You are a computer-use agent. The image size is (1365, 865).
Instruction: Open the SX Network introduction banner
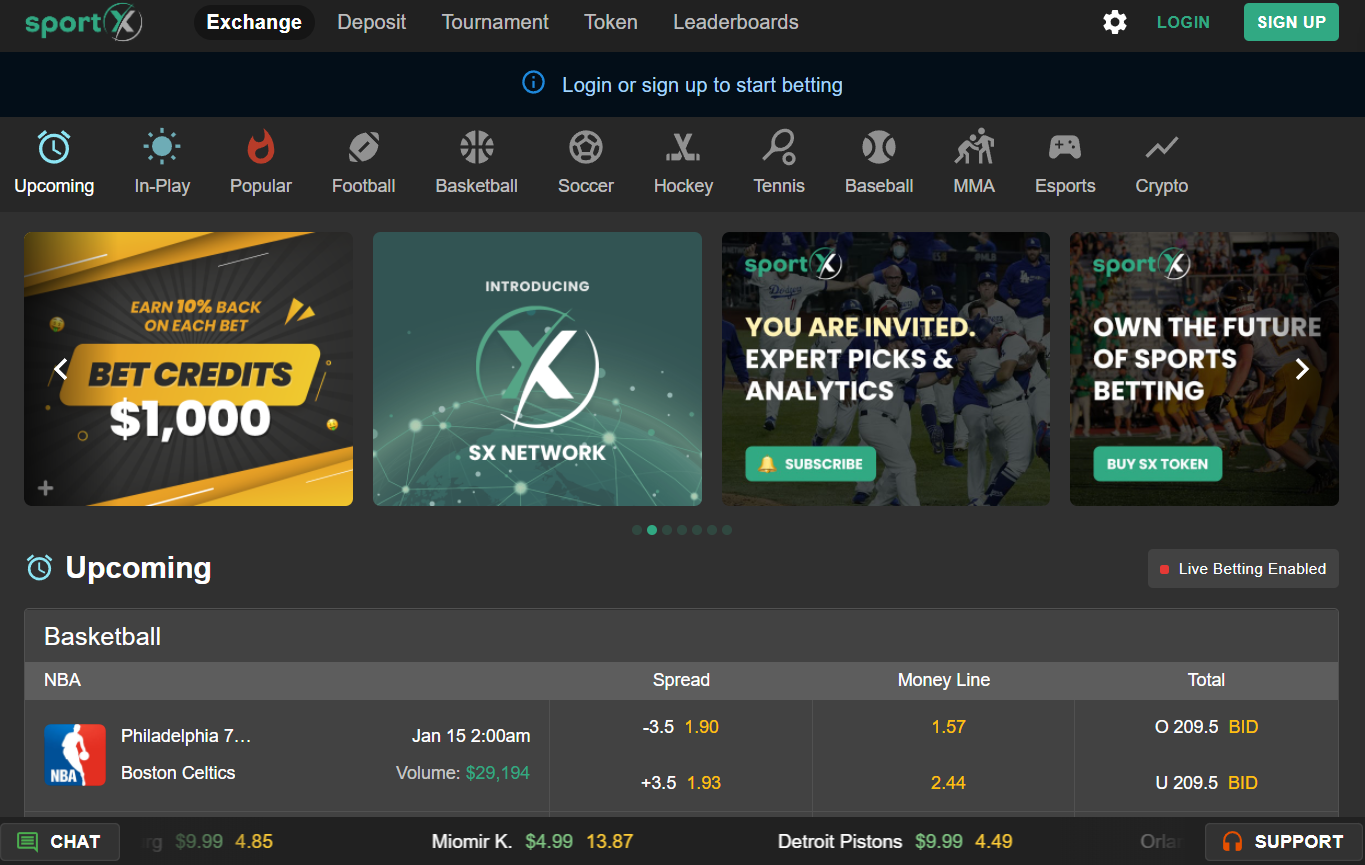tap(537, 369)
